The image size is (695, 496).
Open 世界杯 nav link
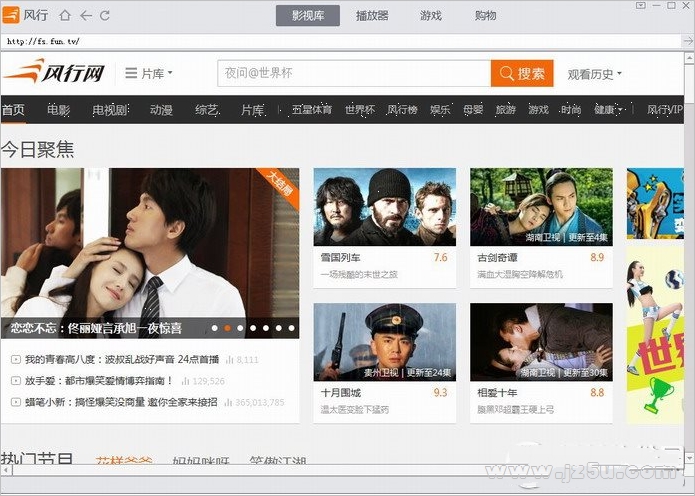tap(360, 109)
